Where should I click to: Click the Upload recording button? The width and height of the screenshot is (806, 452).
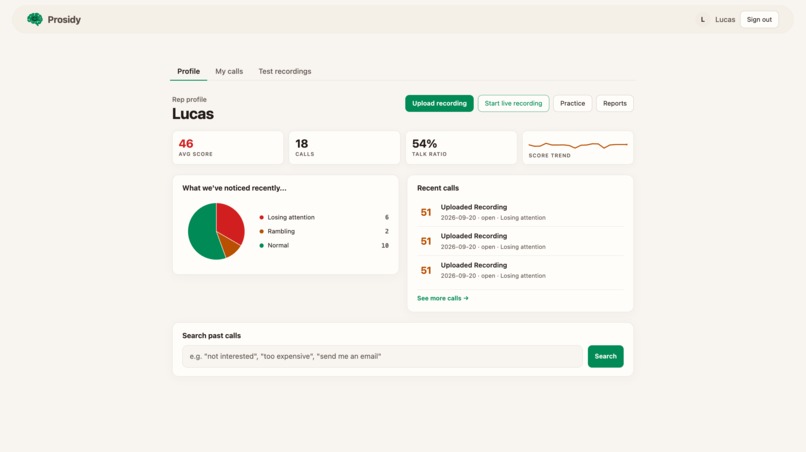(x=439, y=103)
